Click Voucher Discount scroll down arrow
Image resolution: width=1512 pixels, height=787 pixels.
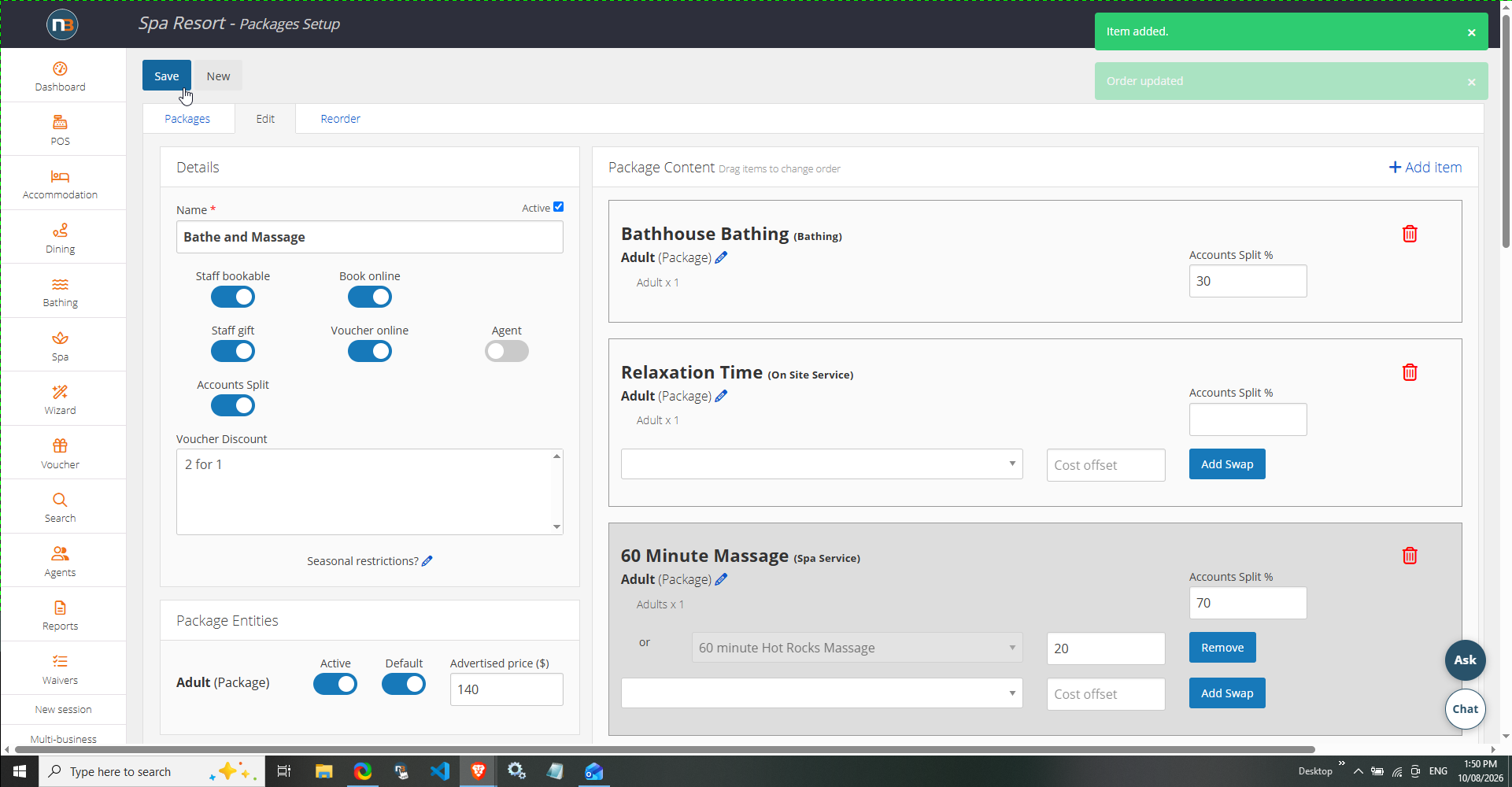[x=556, y=527]
